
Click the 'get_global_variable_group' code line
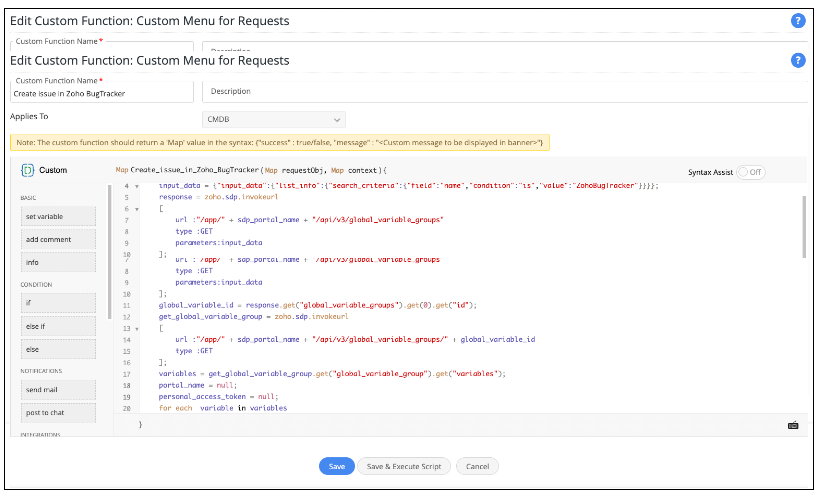pos(253,317)
